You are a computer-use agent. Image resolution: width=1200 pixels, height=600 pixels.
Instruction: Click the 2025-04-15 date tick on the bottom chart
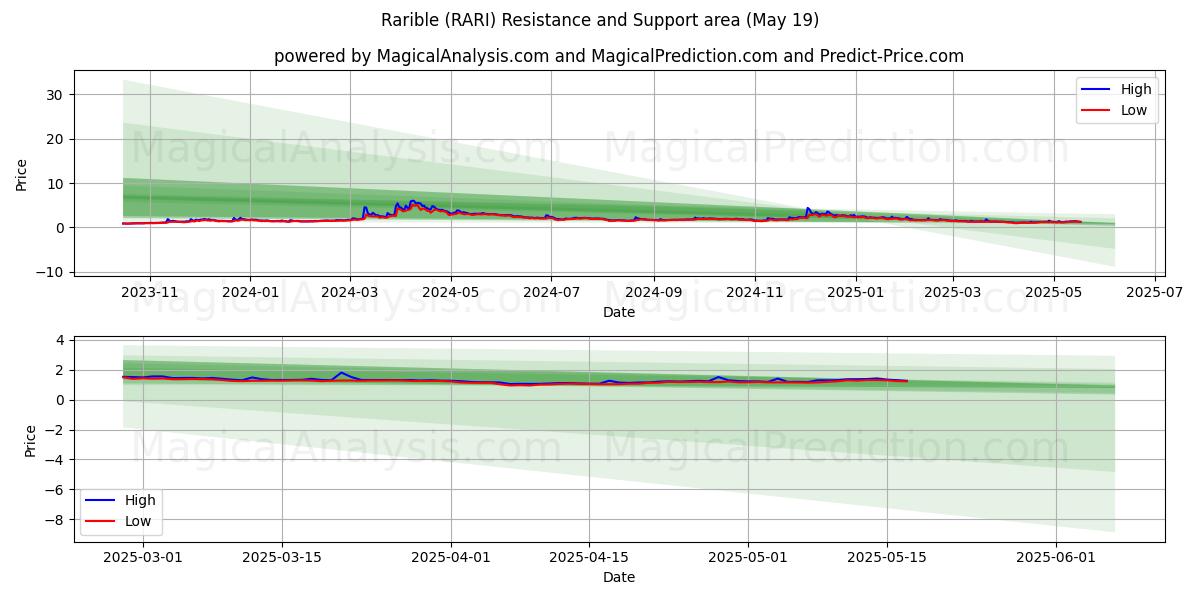click(588, 559)
